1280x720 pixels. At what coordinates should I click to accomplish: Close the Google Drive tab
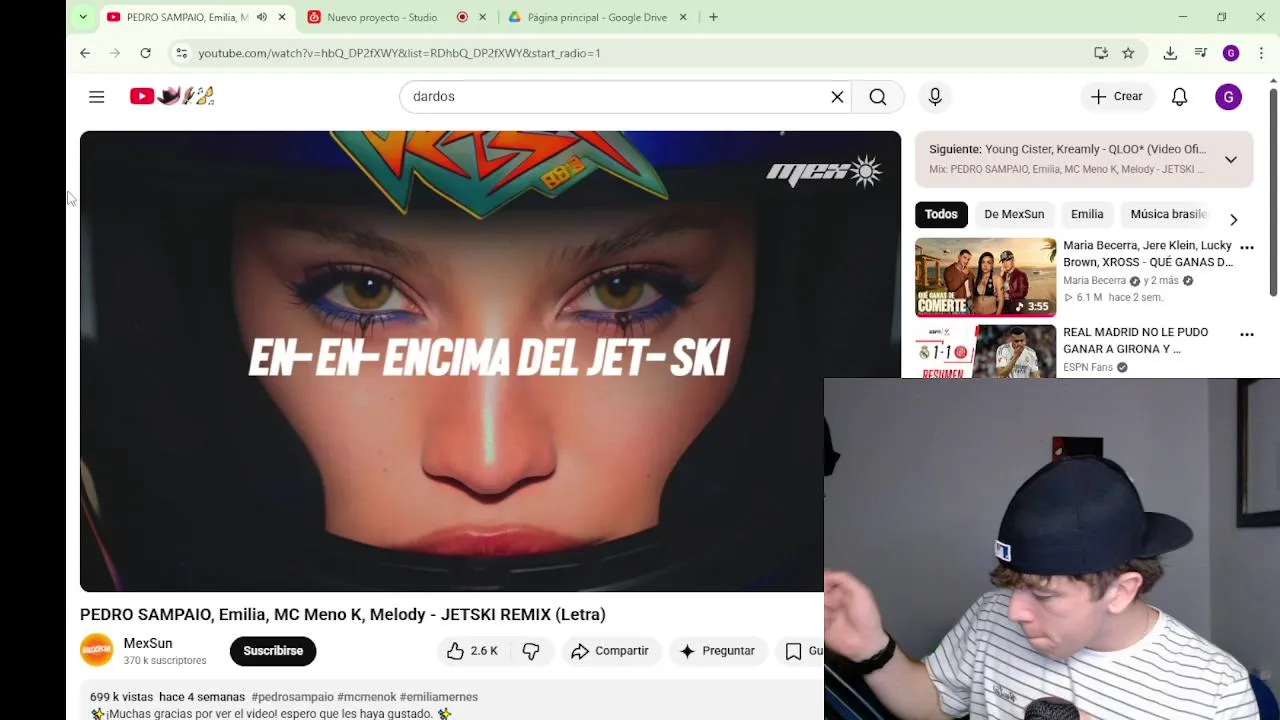tap(683, 17)
